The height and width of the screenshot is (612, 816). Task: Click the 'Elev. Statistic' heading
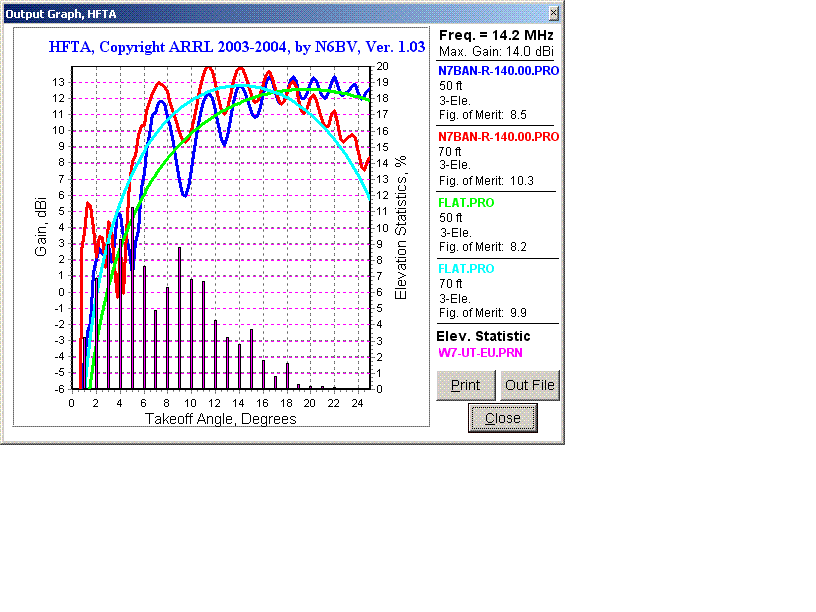(x=484, y=337)
